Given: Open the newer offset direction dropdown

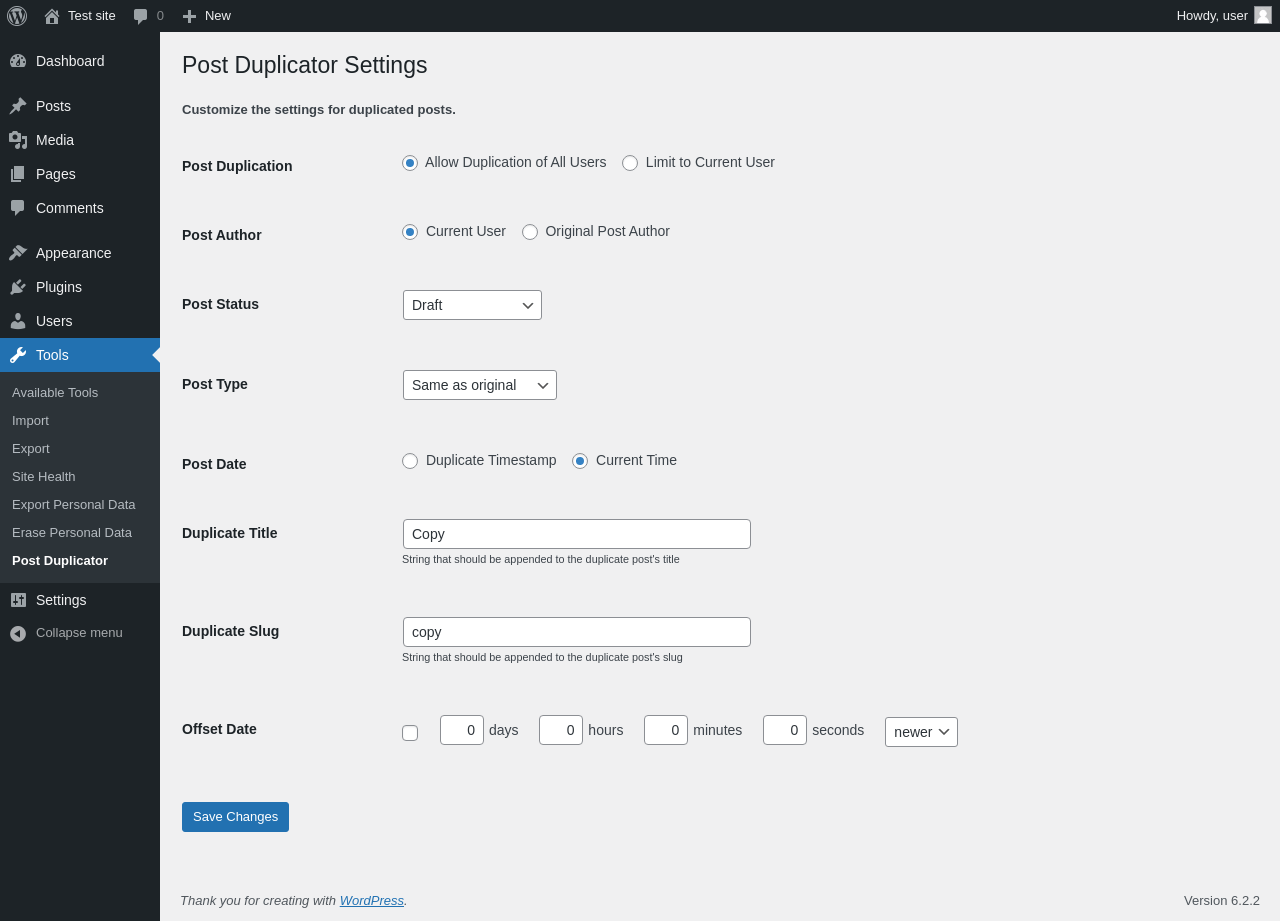Looking at the screenshot, I should 921,732.
